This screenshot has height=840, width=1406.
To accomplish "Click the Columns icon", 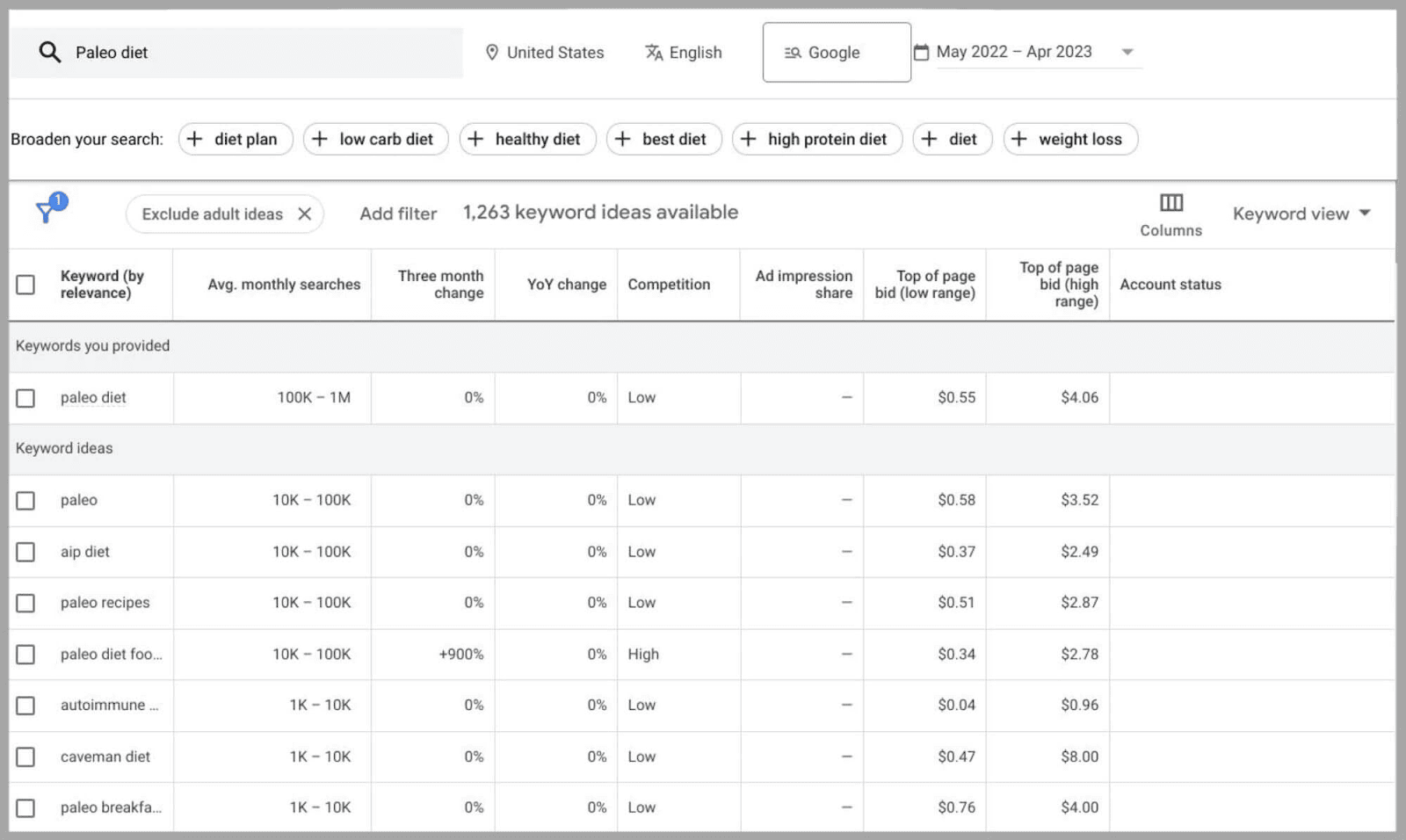I will [x=1170, y=203].
